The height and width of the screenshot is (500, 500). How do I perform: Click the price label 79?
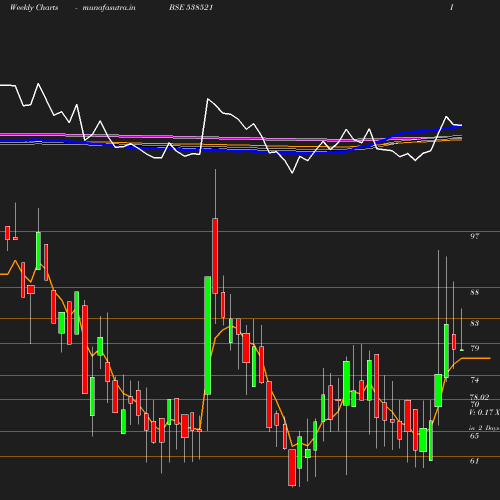475,348
